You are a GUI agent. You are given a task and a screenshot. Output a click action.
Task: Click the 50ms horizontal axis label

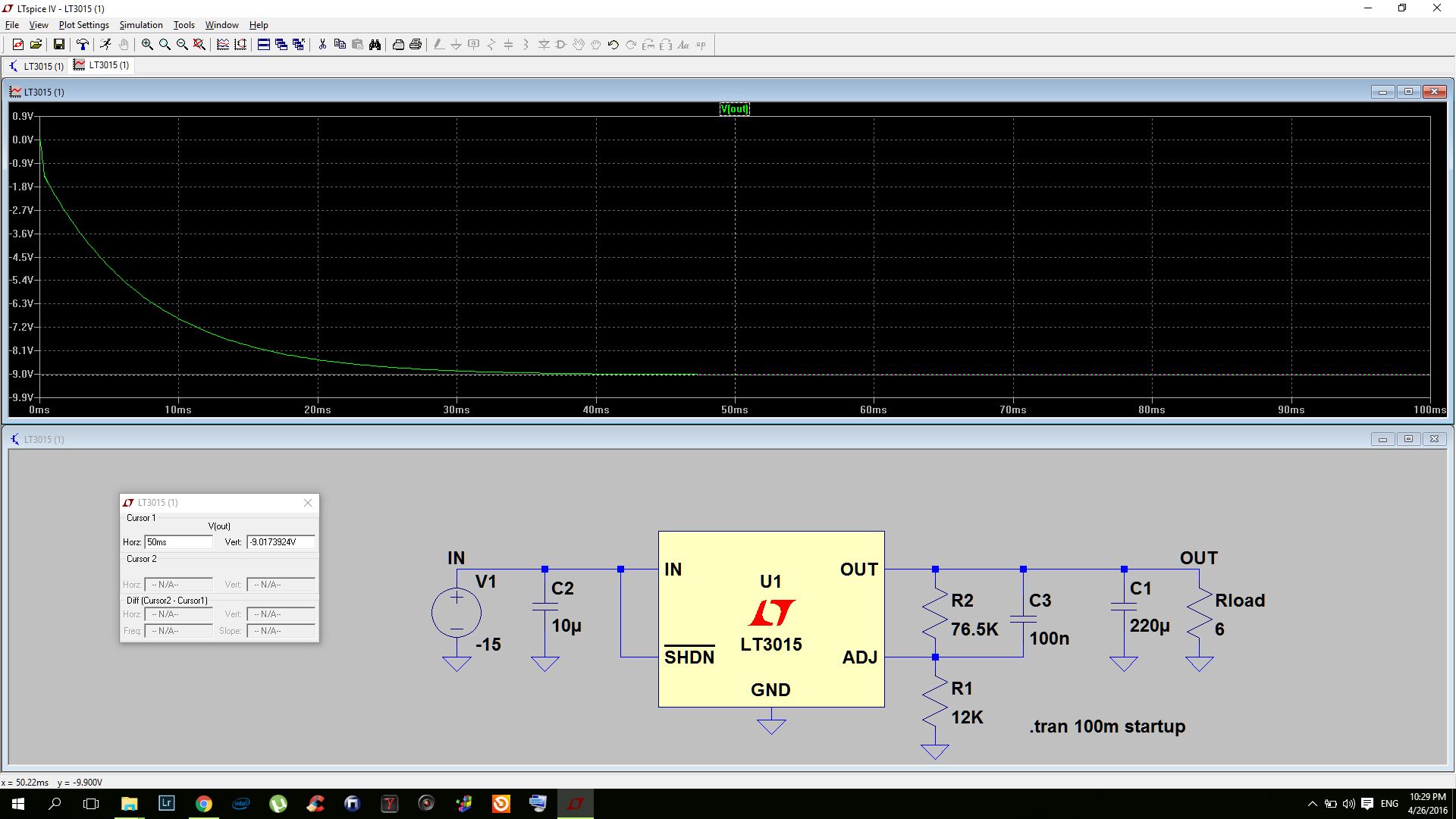click(734, 409)
